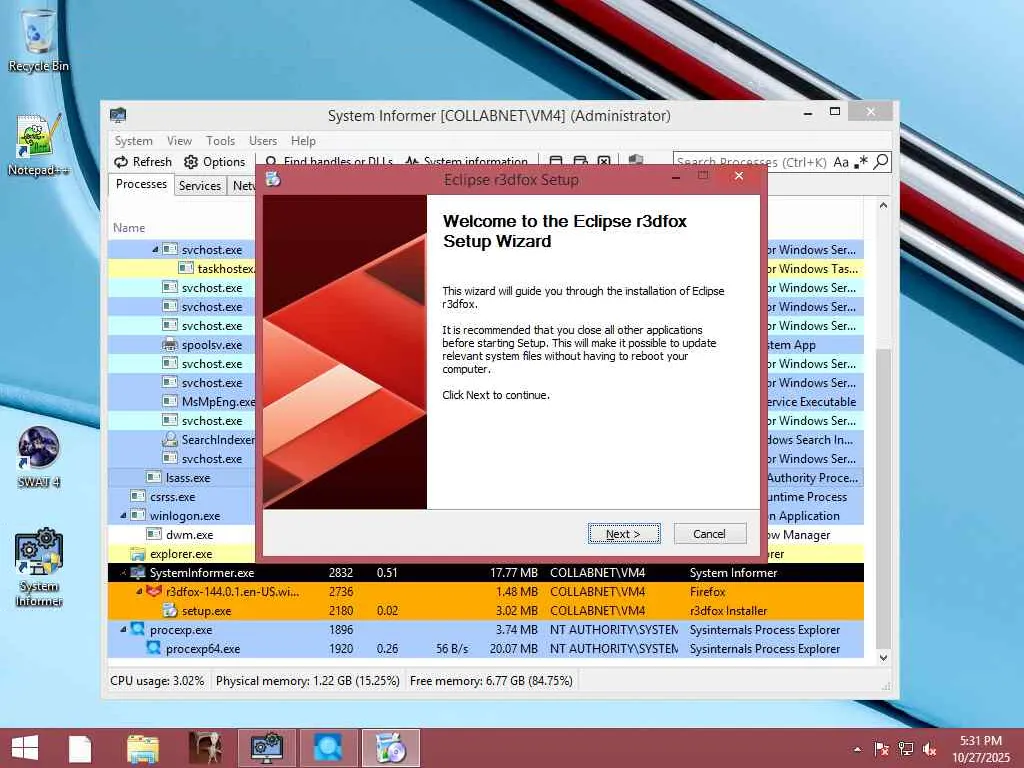Select the taskhostex process row
The width and height of the screenshot is (1024, 768).
pyautogui.click(x=182, y=268)
